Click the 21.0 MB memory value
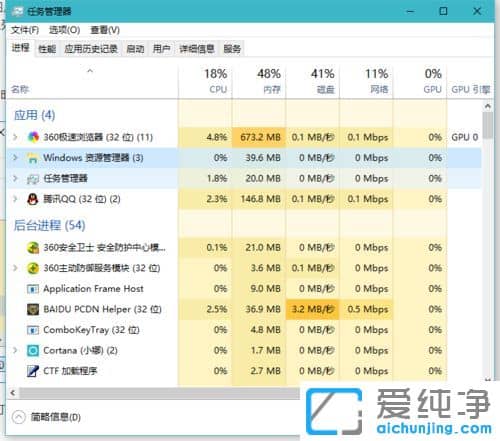Screen dimensions: 500x441 coord(263,248)
